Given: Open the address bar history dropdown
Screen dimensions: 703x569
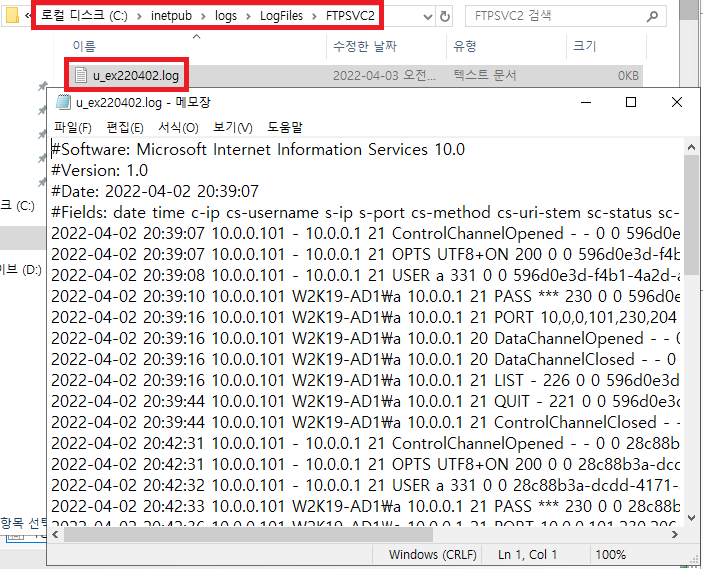Looking at the screenshot, I should pyautogui.click(x=428, y=17).
